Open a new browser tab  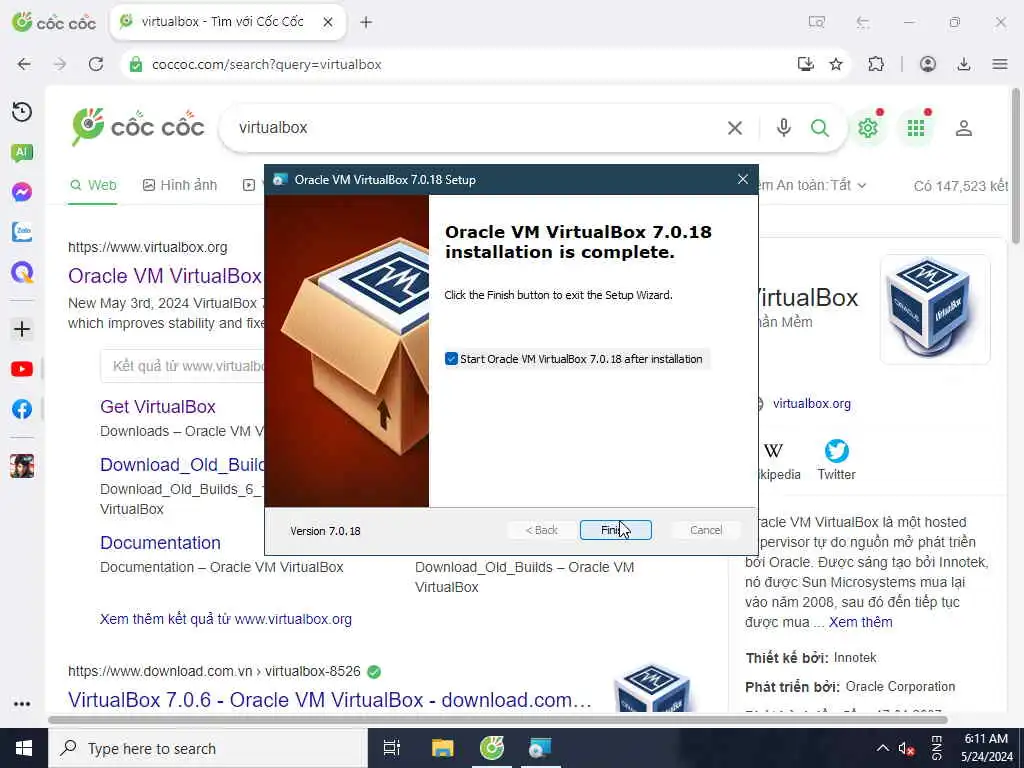coord(366,22)
